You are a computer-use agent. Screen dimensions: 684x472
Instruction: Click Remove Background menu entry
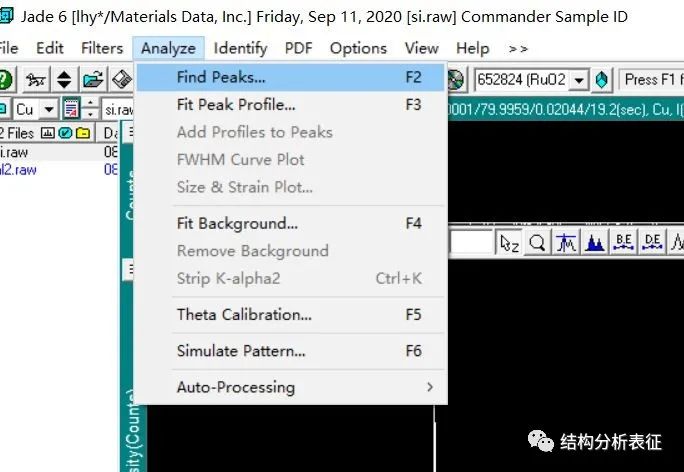coord(291,251)
